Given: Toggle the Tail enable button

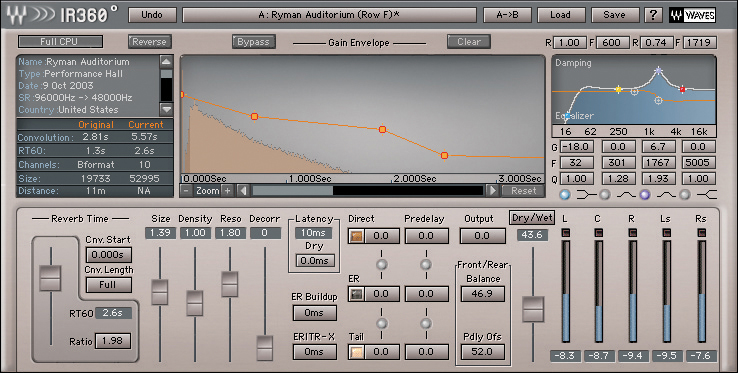Looking at the screenshot, I should pyautogui.click(x=356, y=352).
